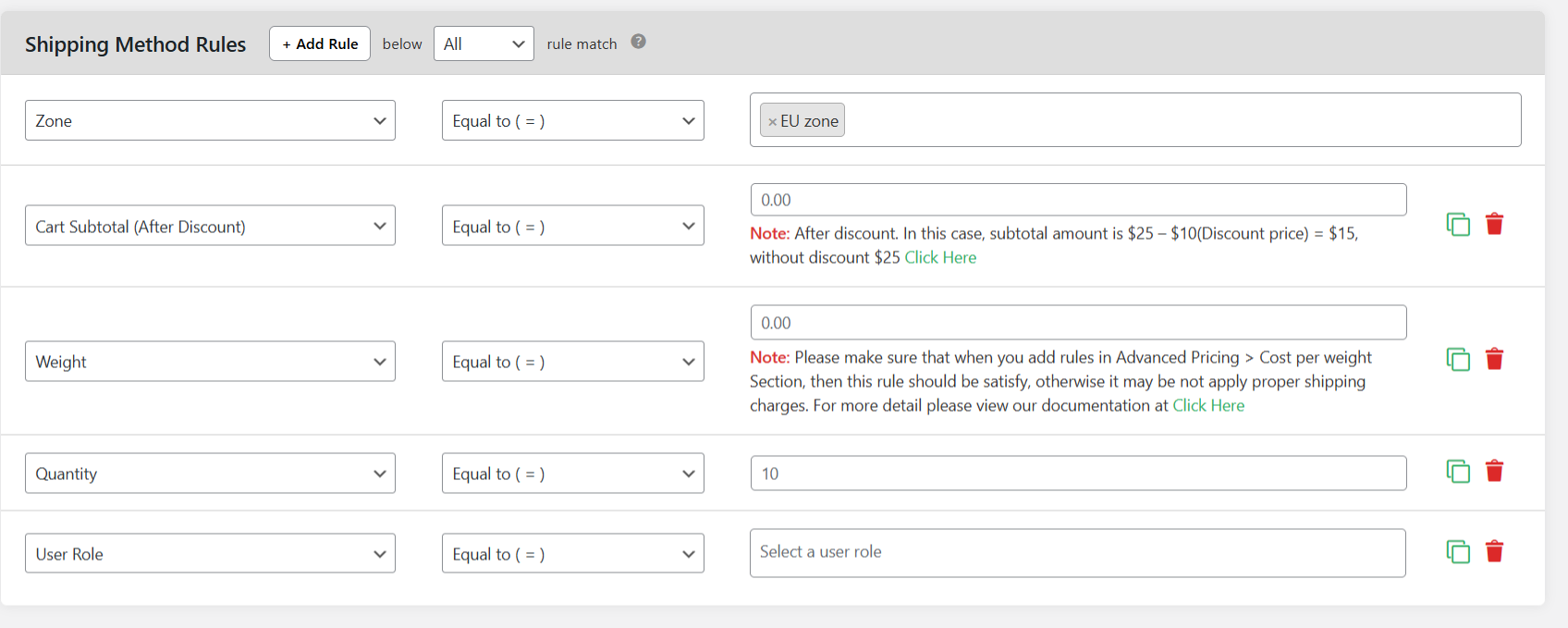Open Click Here link in subtotal note
Screen dimensions: 1568x628
(940, 257)
